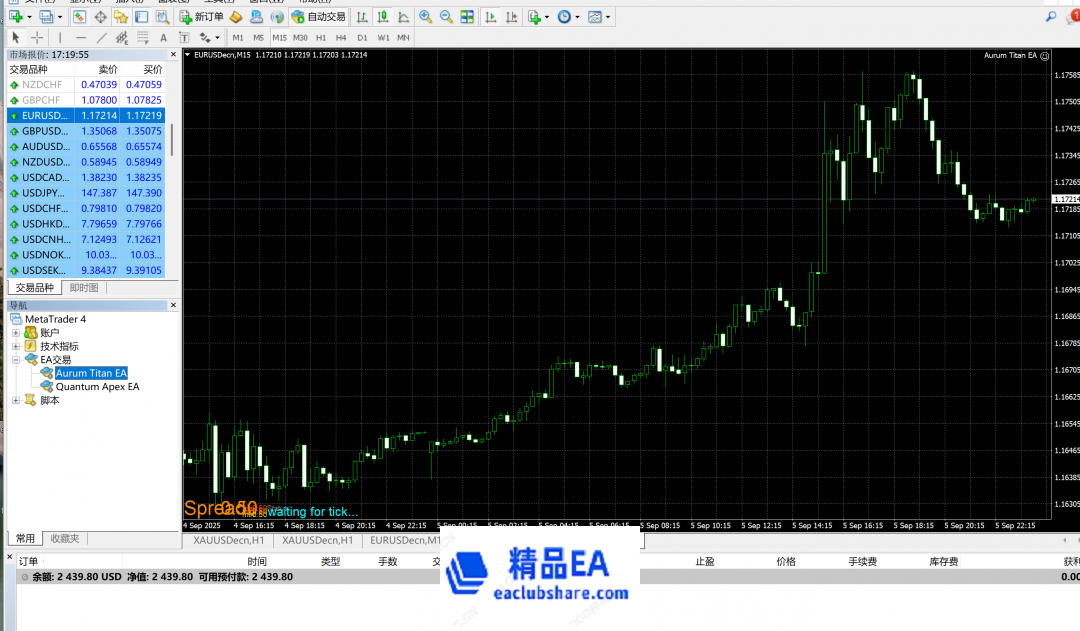The height and width of the screenshot is (631, 1080).
Task: Select the trendline drawing tool
Action: click(101, 38)
